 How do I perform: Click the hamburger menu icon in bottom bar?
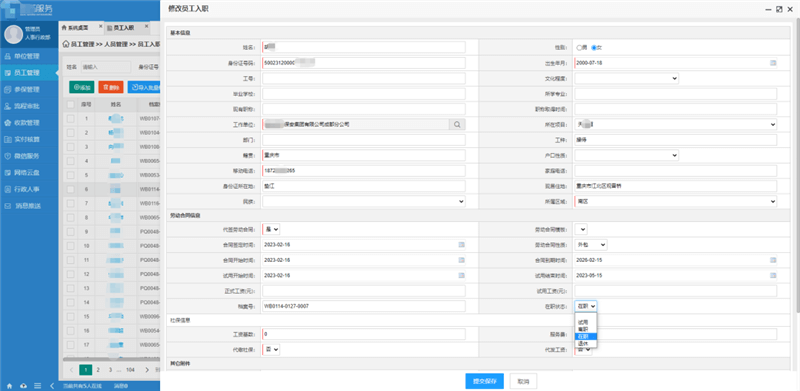point(37,386)
